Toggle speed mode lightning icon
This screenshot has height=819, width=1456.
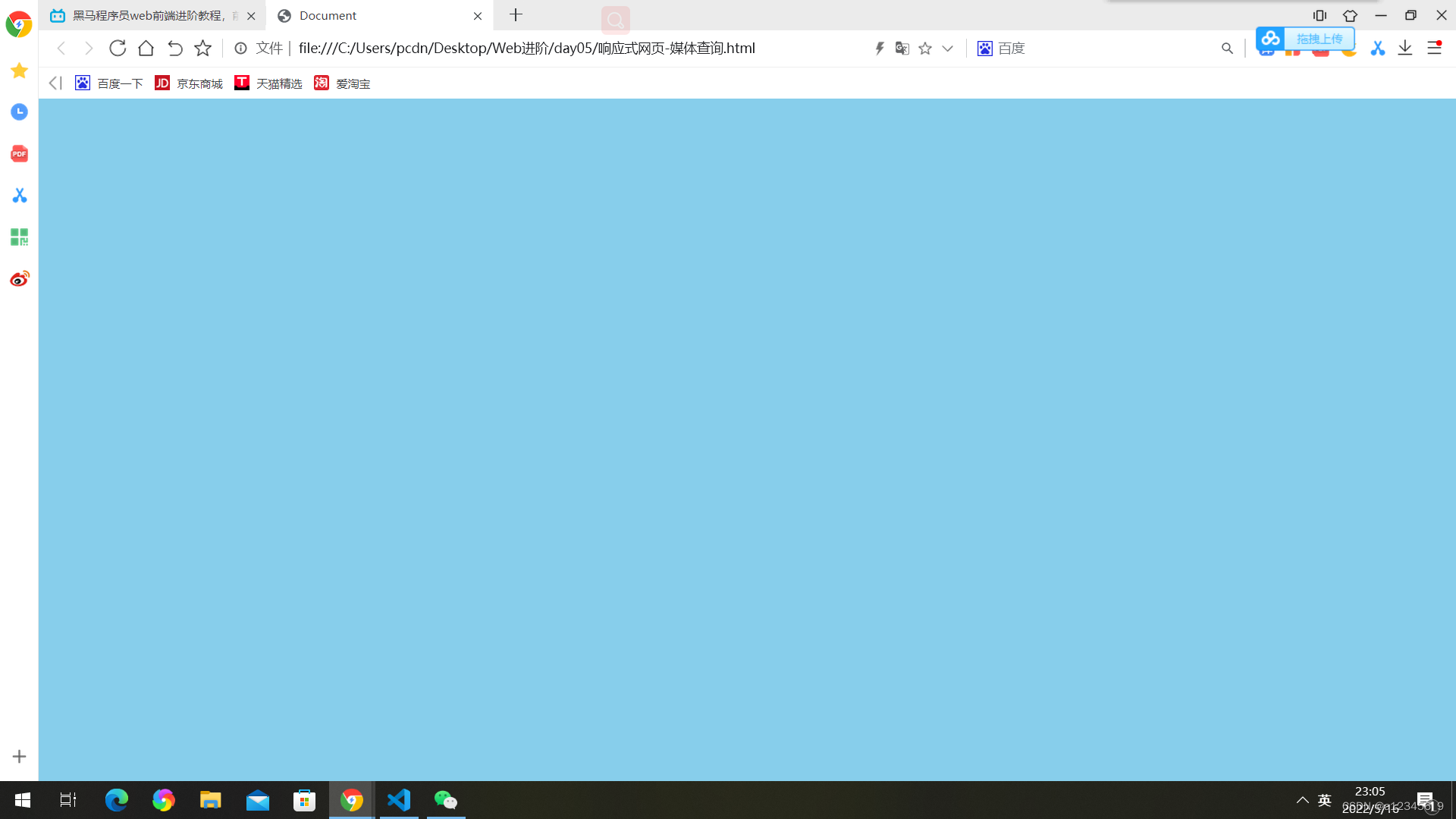[880, 48]
